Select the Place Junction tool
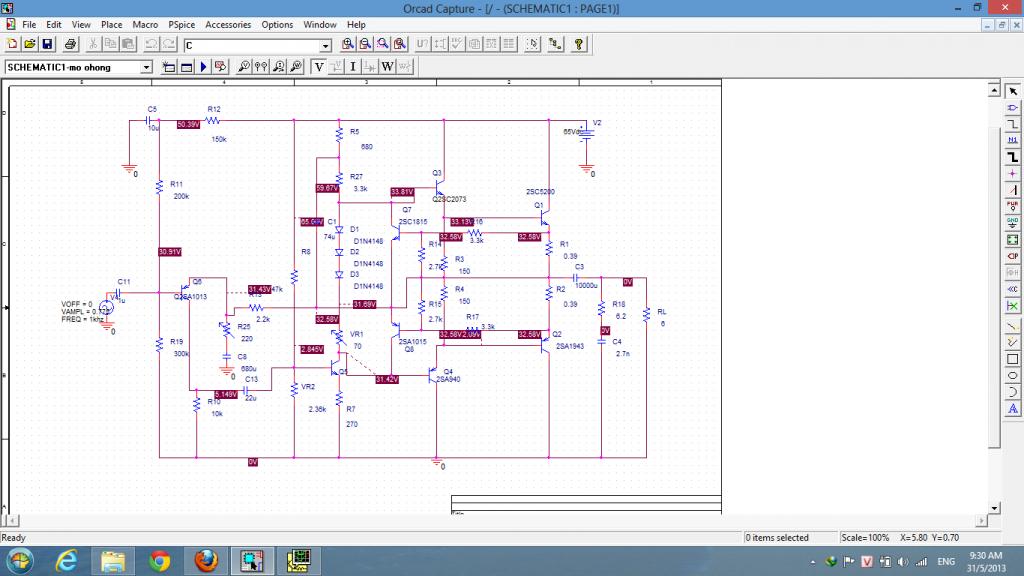Image resolution: width=1024 pixels, height=576 pixels. [x=1012, y=174]
